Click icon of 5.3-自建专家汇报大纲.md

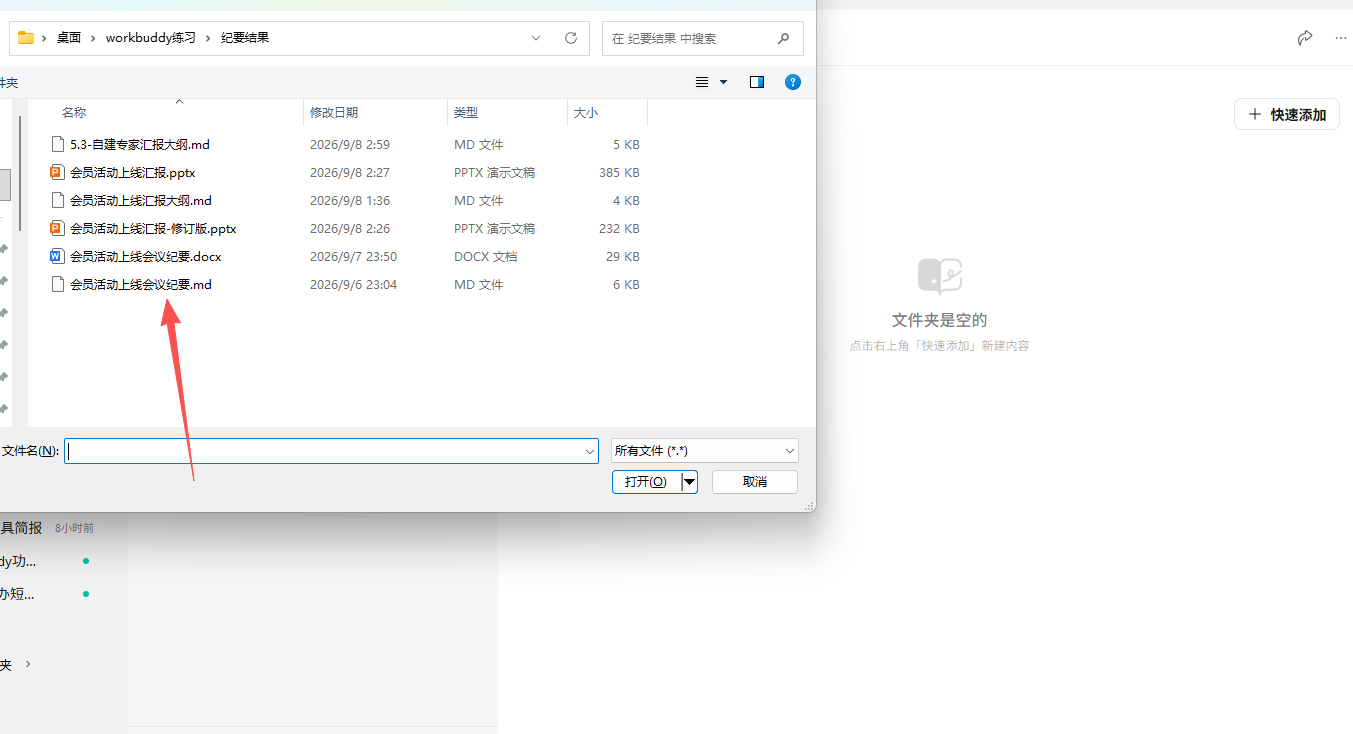(x=57, y=144)
